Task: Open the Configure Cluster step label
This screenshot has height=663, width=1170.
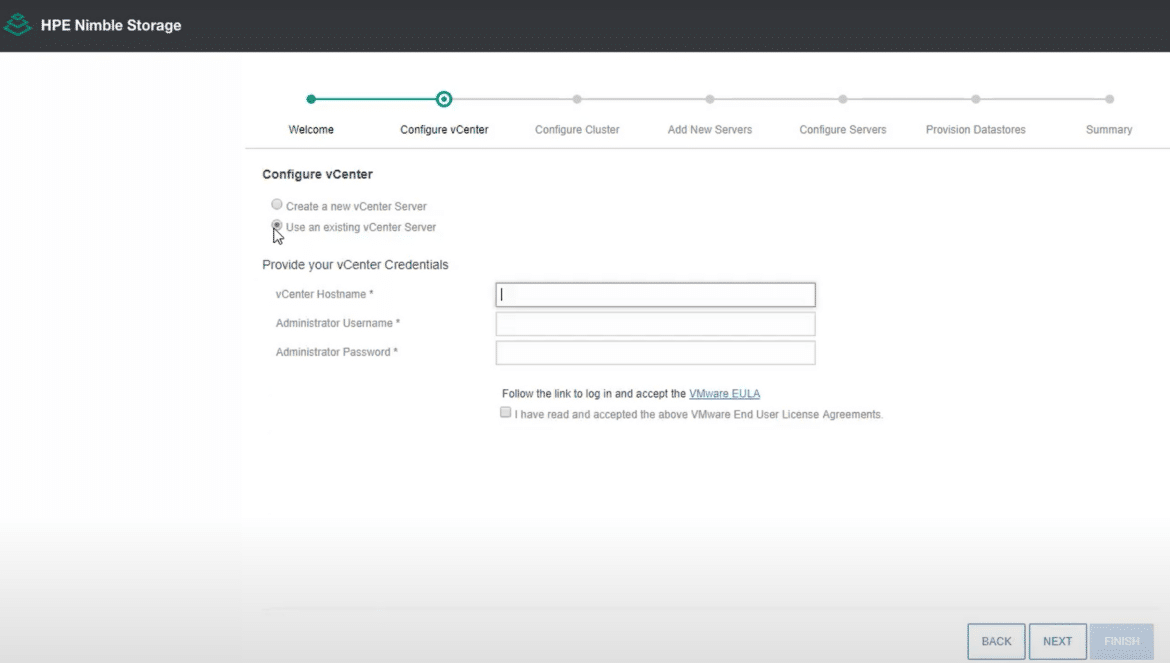Action: (577, 130)
